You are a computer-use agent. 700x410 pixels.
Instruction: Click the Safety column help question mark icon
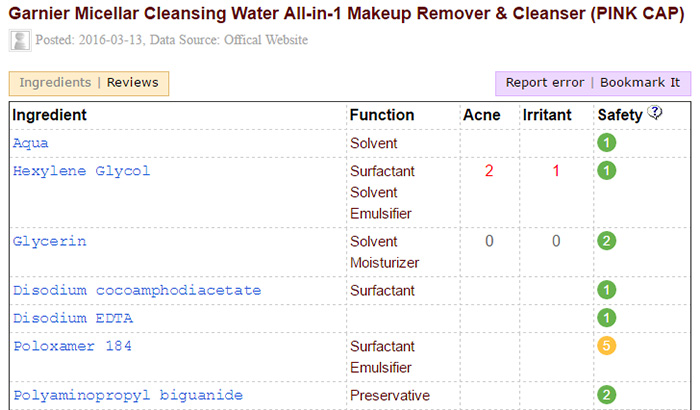coord(655,113)
